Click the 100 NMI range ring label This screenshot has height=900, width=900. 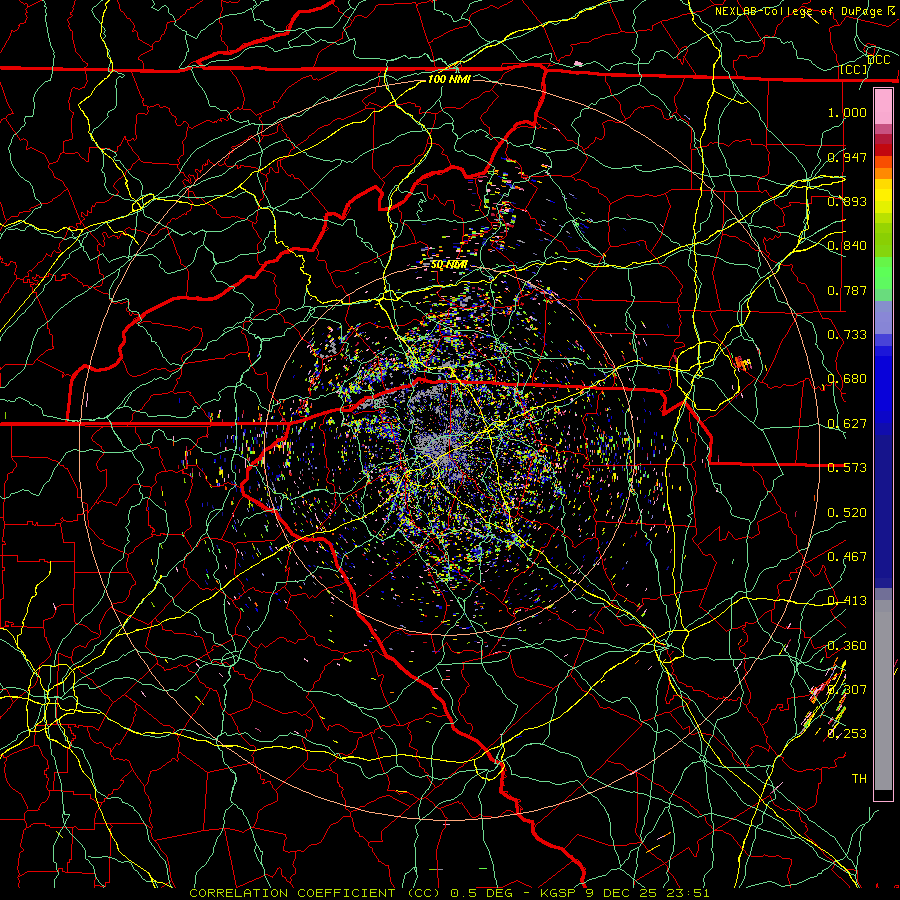pyautogui.click(x=449, y=79)
